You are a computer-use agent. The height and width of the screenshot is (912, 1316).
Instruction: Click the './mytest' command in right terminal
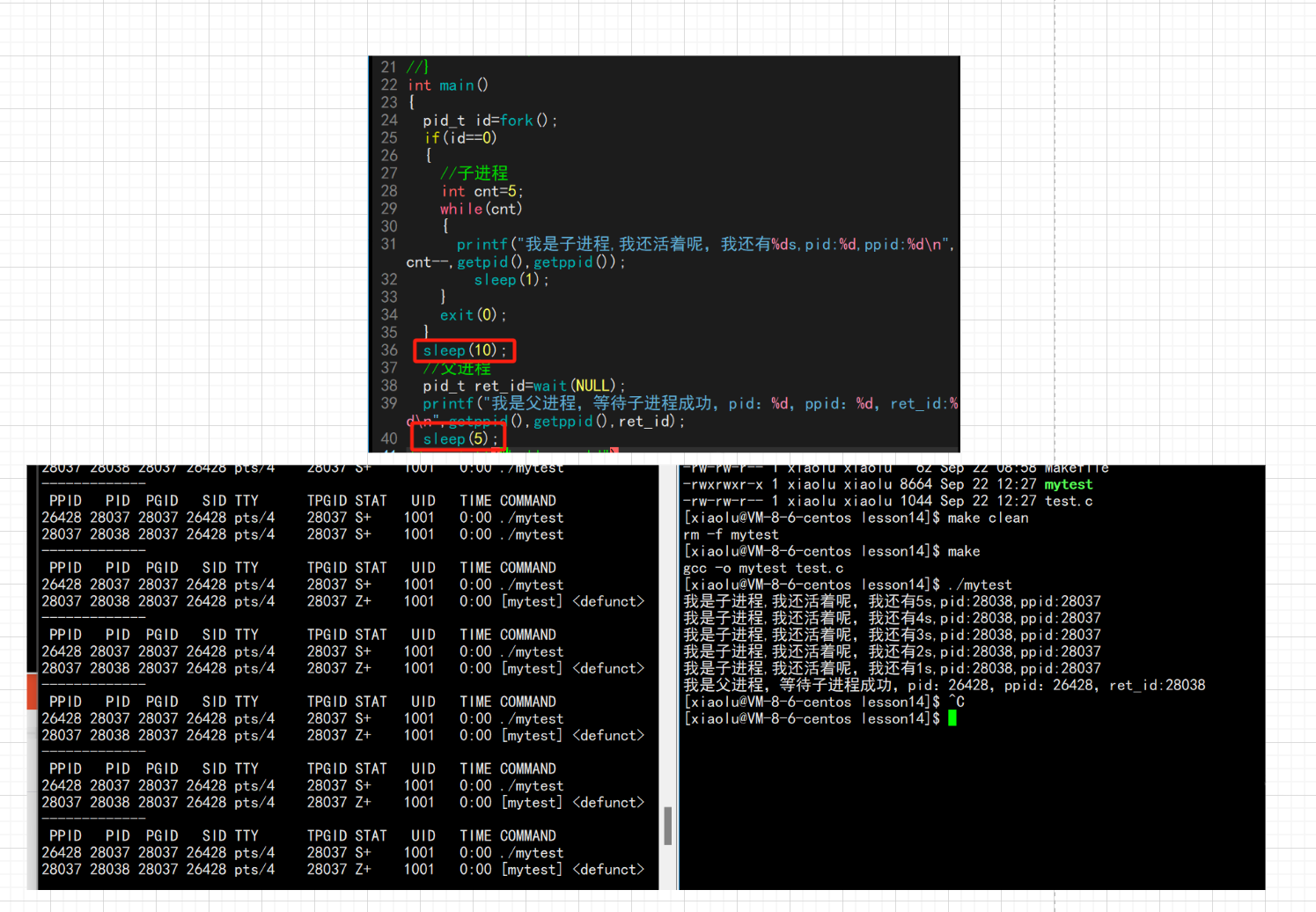(980, 585)
